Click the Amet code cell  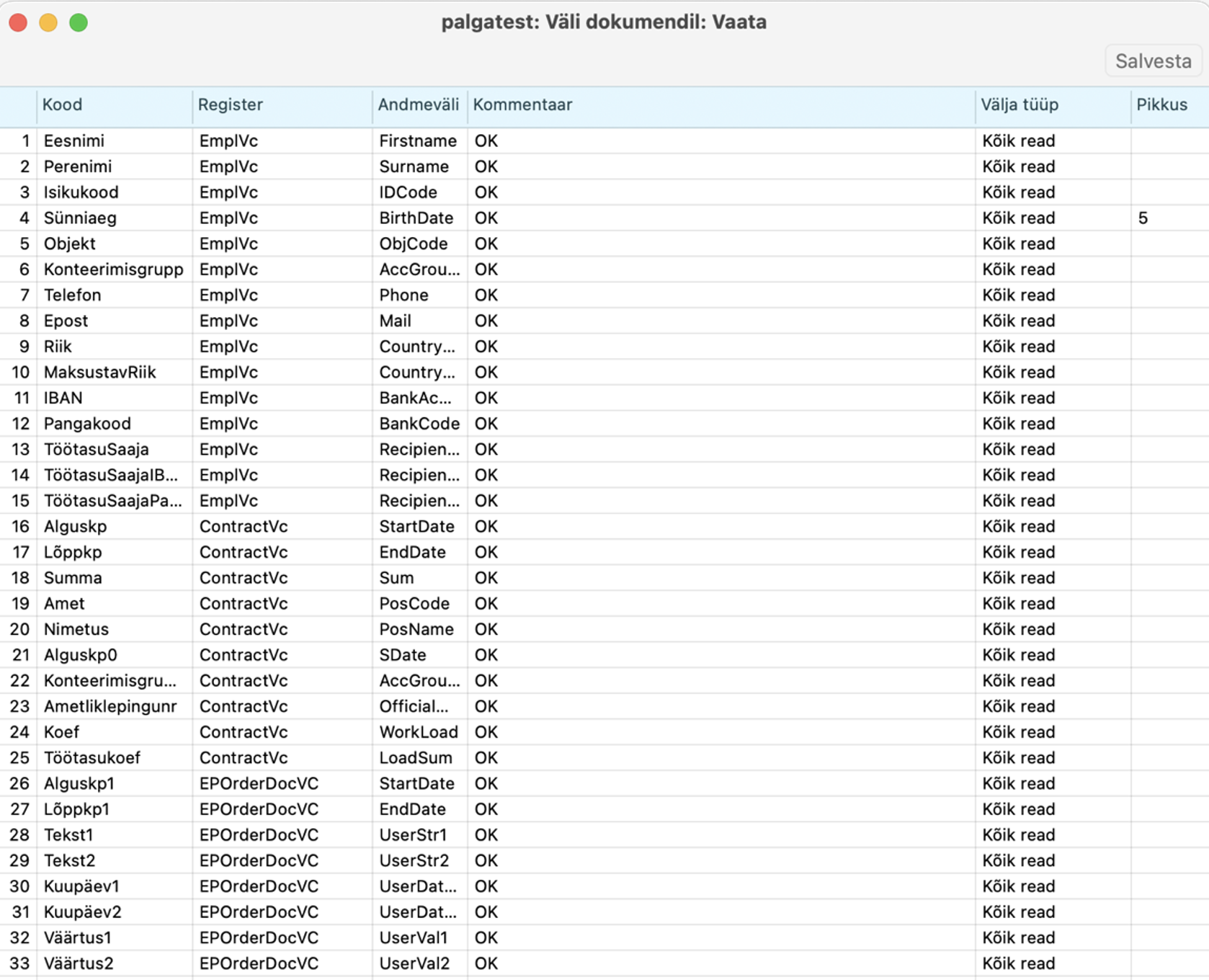[115, 604]
